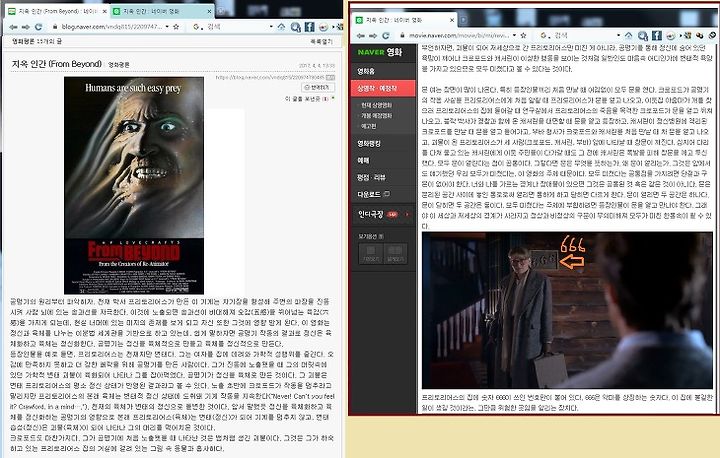Open the search bar dropdown arrow in left browser
The image size is (720, 458).
coord(271,27)
